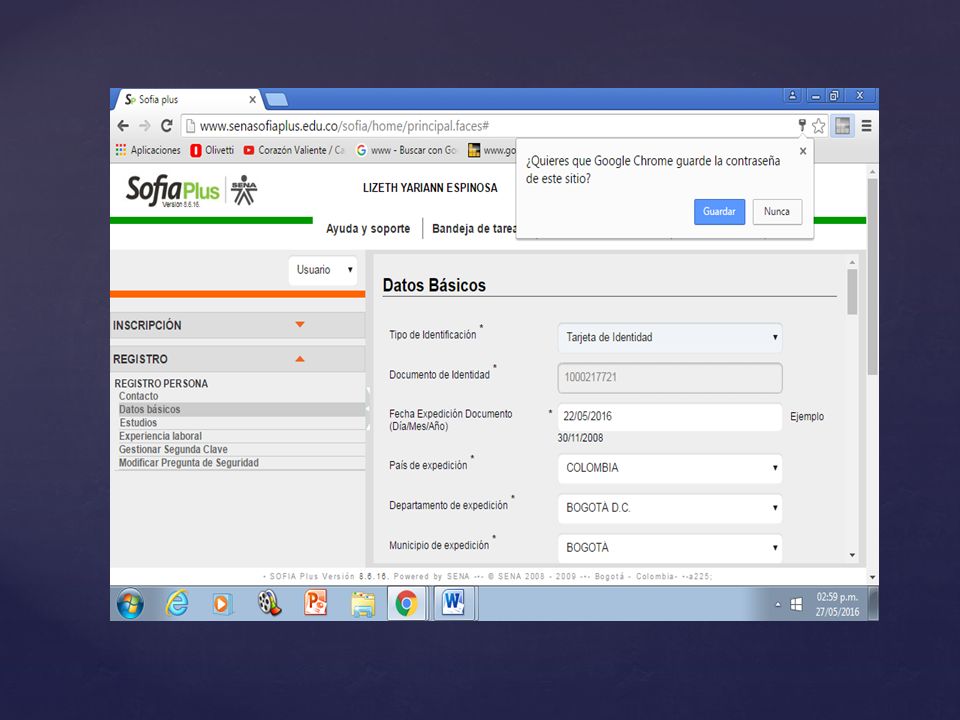Switch to Microsoft Word in the taskbar

coord(454,604)
